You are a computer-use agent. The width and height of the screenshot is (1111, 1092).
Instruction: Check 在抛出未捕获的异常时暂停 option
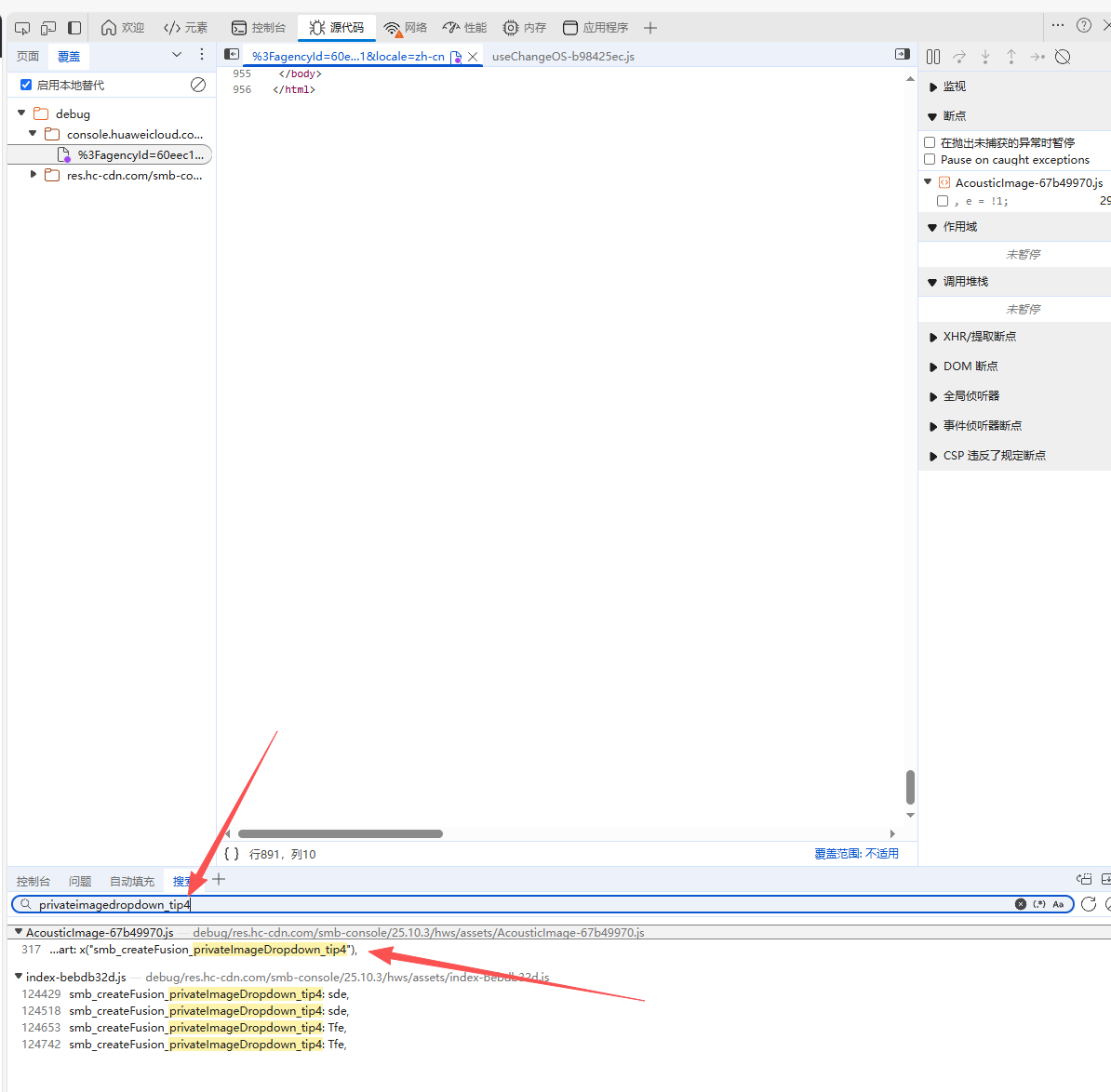[930, 142]
